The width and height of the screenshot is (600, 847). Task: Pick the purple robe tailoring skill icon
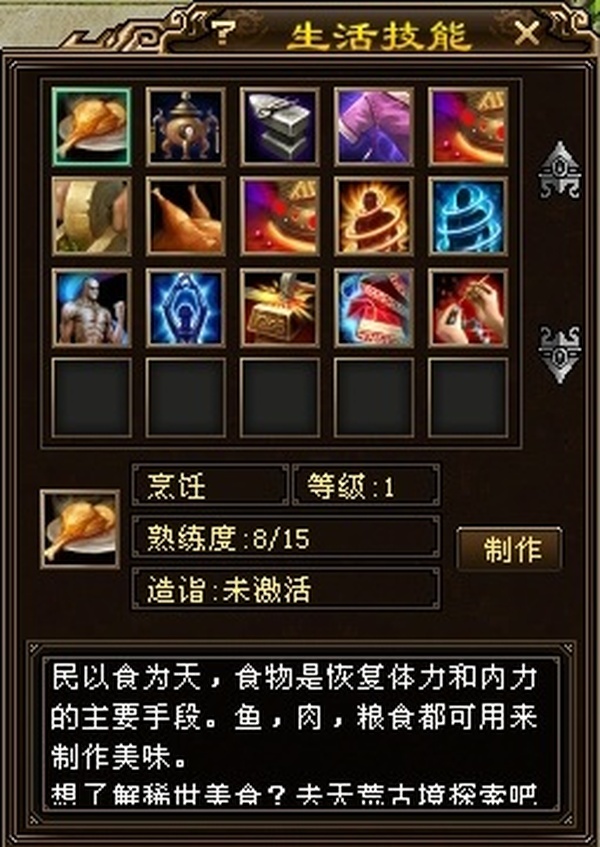point(374,126)
